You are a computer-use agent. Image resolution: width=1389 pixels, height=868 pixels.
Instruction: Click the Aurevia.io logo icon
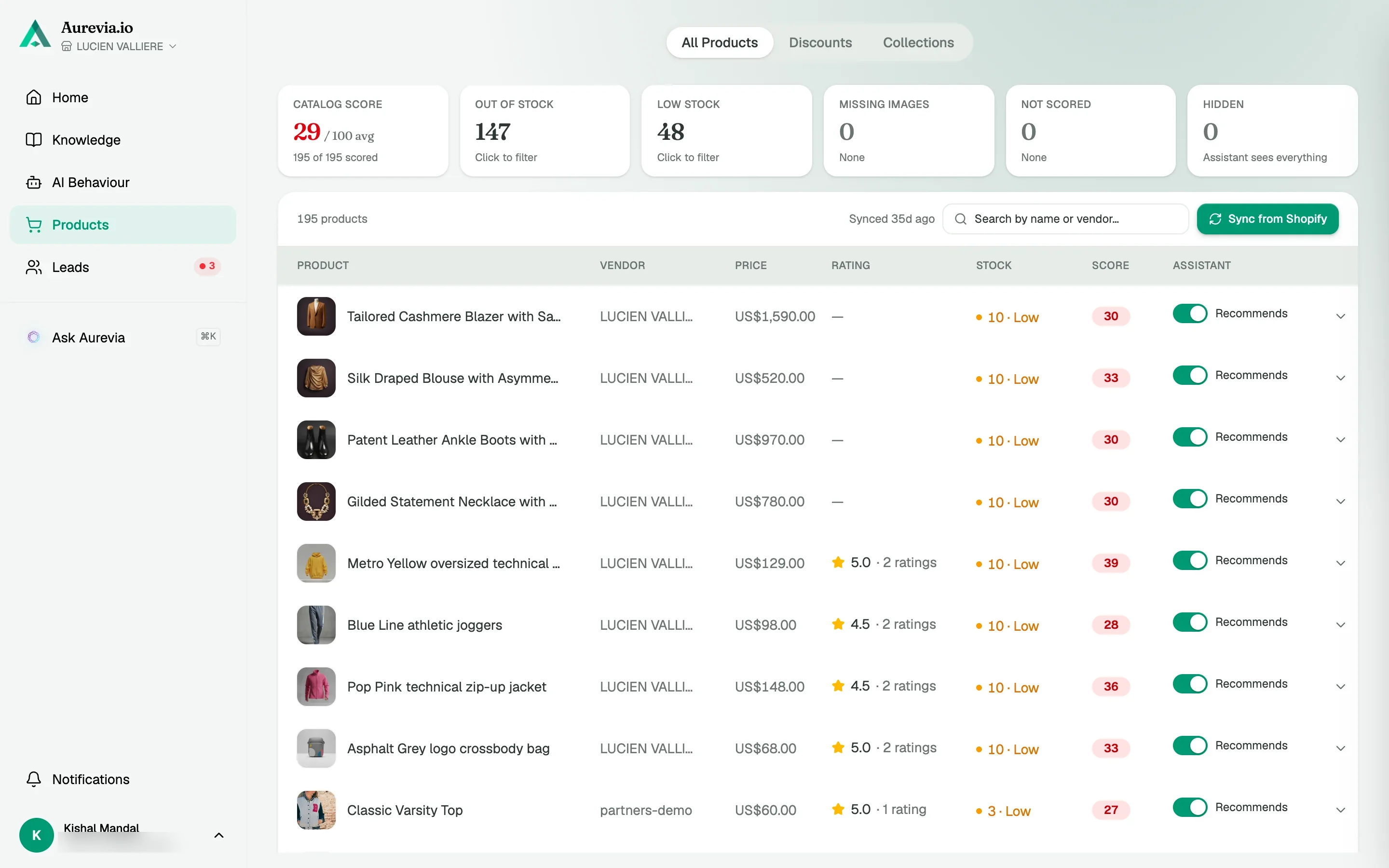coord(35,34)
